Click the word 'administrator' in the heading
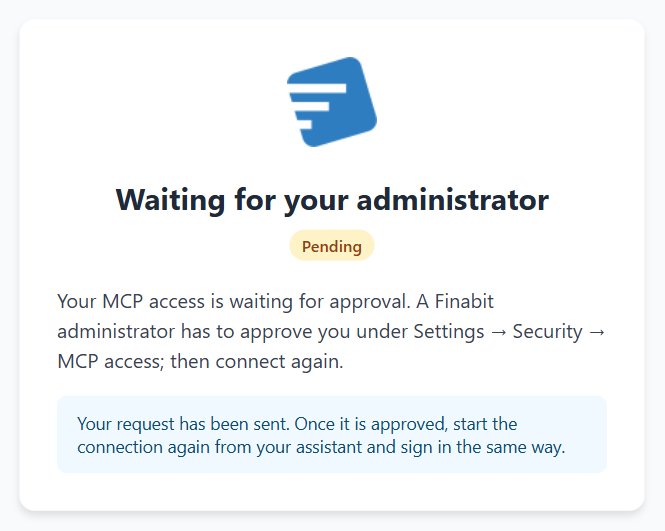 click(453, 200)
